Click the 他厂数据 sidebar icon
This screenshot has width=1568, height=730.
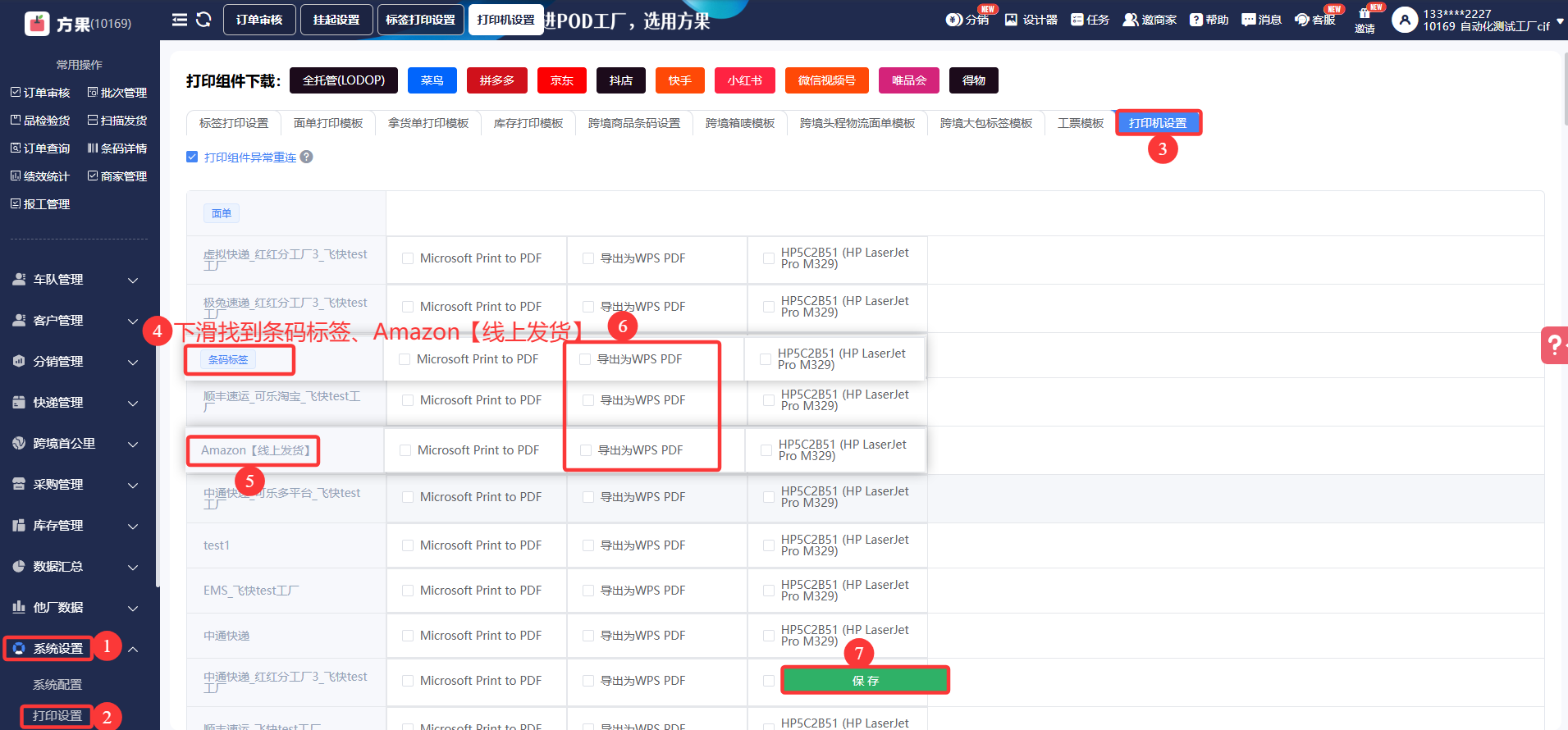point(19,608)
